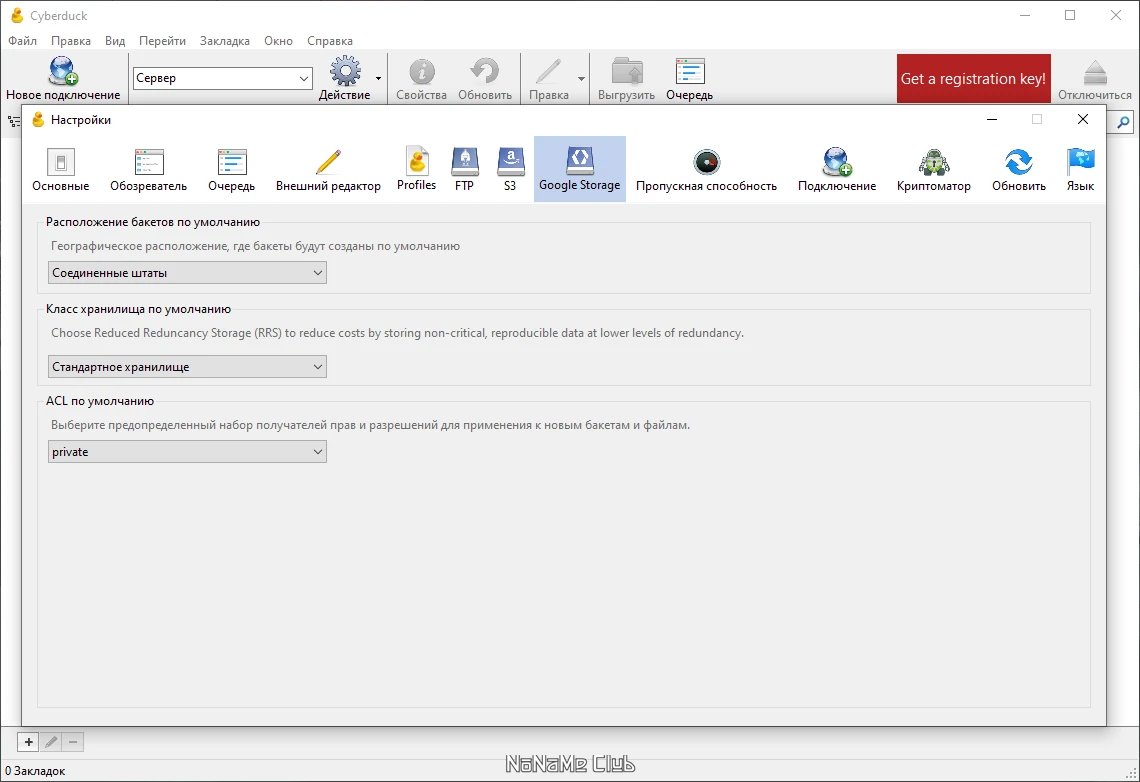The height and width of the screenshot is (782, 1140).
Task: Minimize the Cyberduck main window
Action: pos(1025,15)
